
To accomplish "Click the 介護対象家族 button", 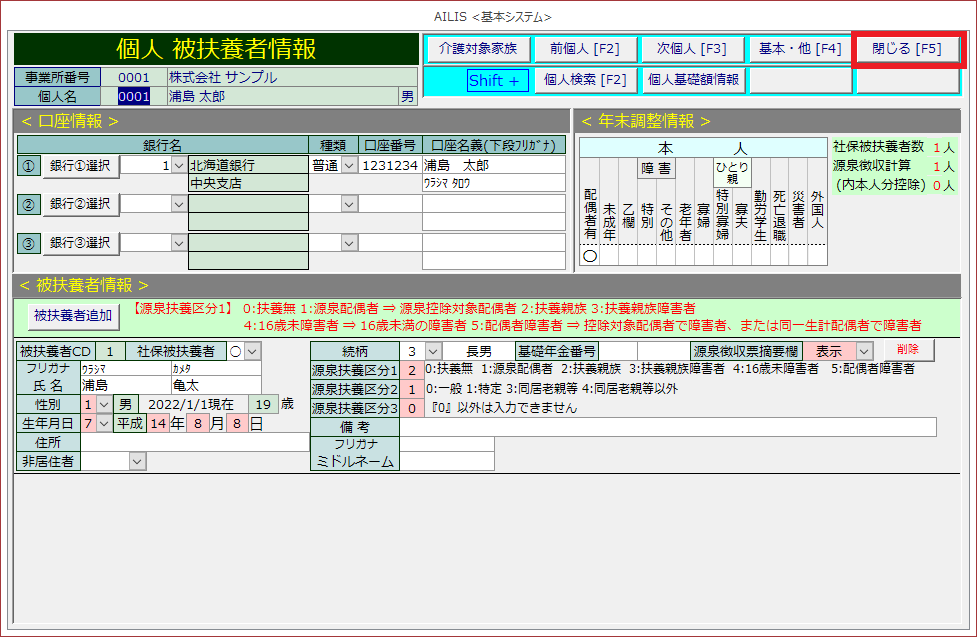I will point(477,48).
